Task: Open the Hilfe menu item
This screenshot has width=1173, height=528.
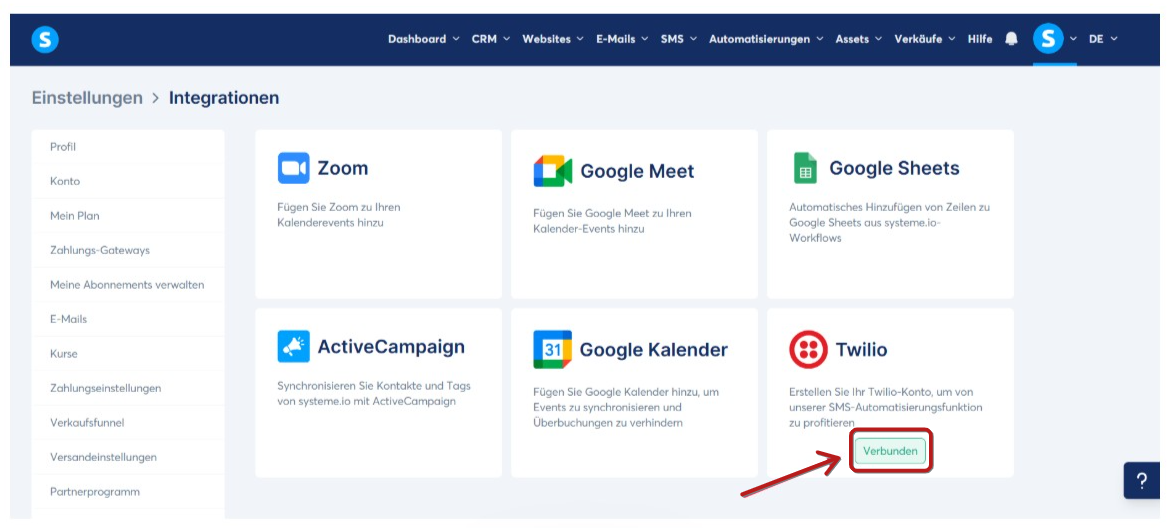Action: click(x=980, y=39)
